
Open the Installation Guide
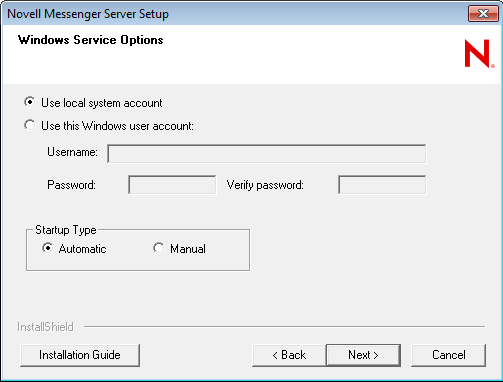point(80,355)
